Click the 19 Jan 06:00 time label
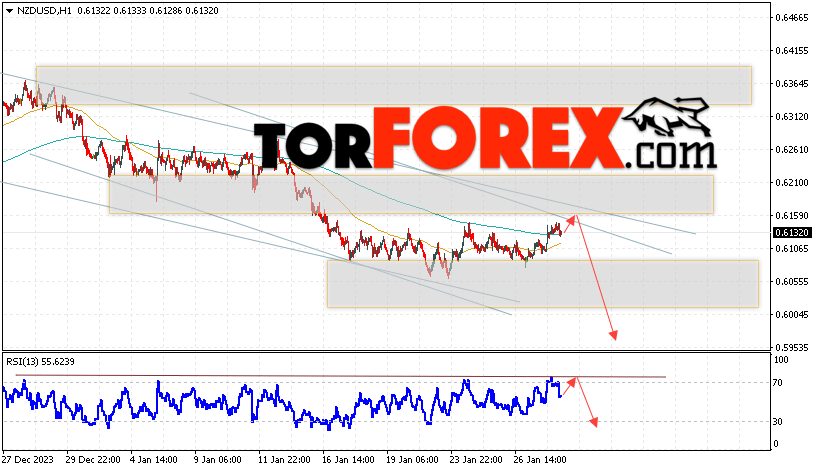816x471 pixels. pos(412,460)
